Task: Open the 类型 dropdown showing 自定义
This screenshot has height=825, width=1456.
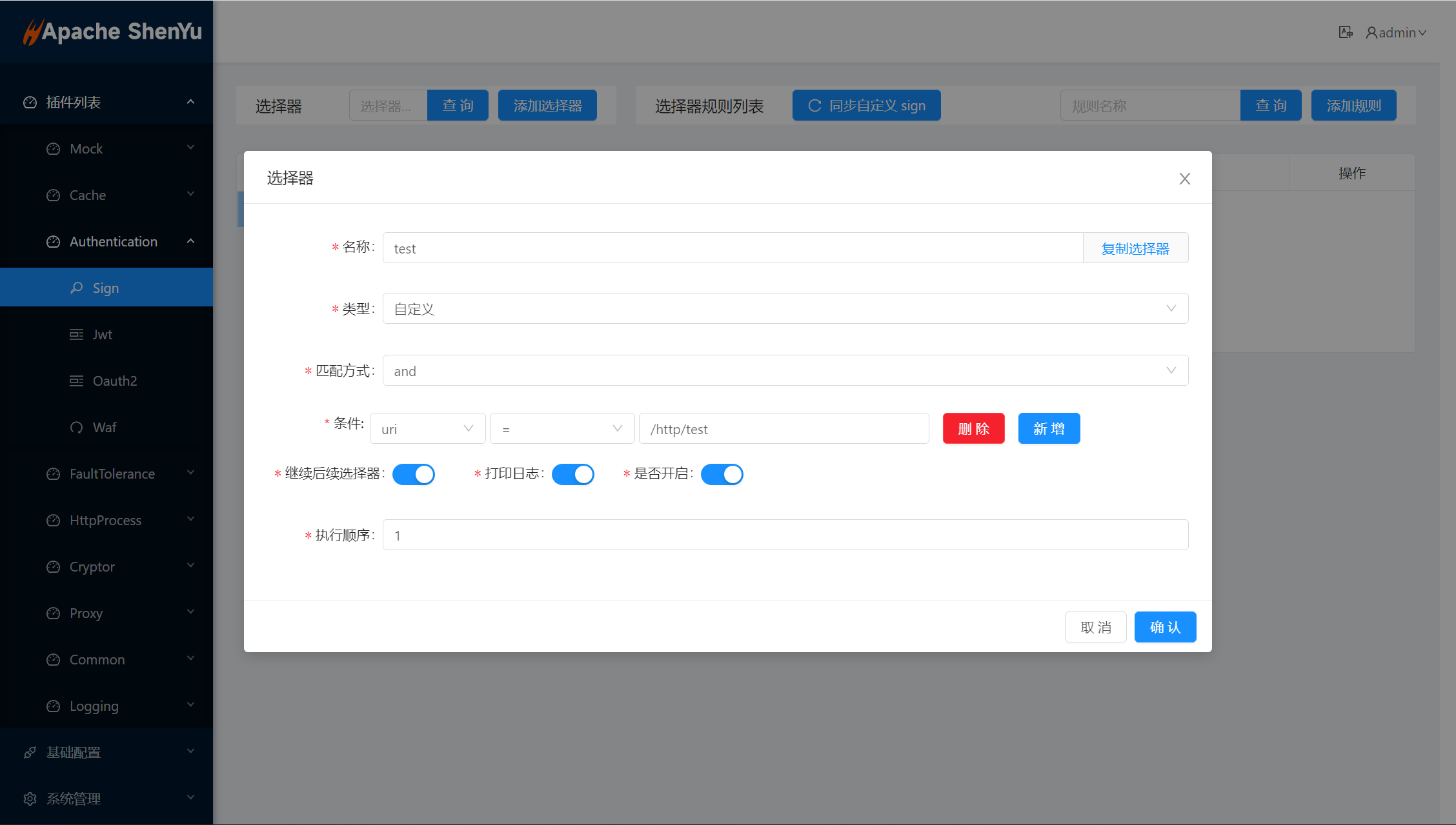Action: click(x=785, y=309)
